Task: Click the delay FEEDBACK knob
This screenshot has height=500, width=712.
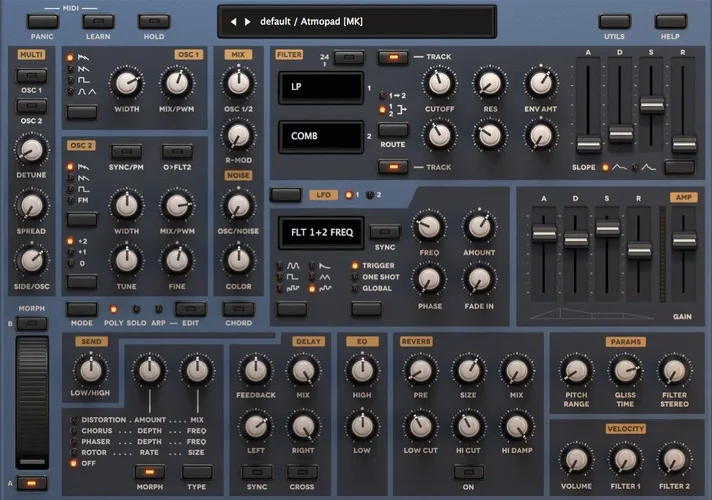Action: tap(256, 371)
